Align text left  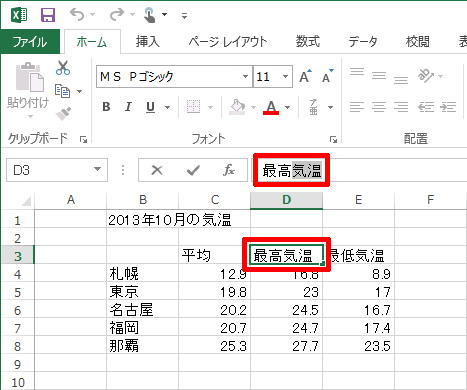click(357, 107)
